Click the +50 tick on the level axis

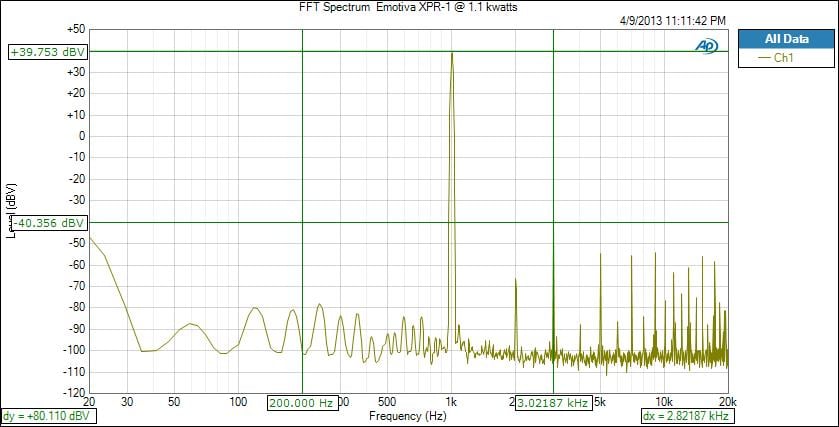tap(73, 30)
